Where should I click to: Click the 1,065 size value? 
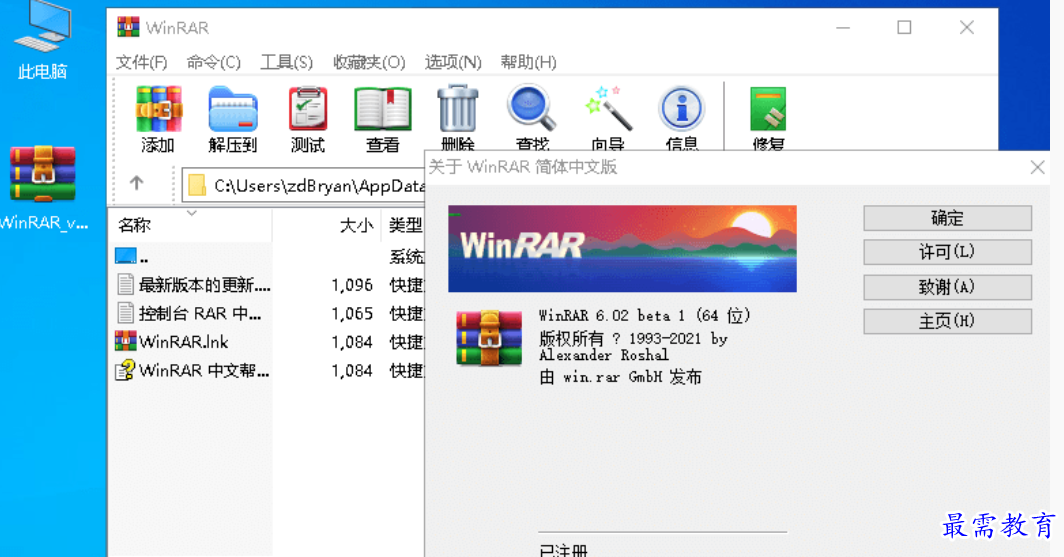352,313
